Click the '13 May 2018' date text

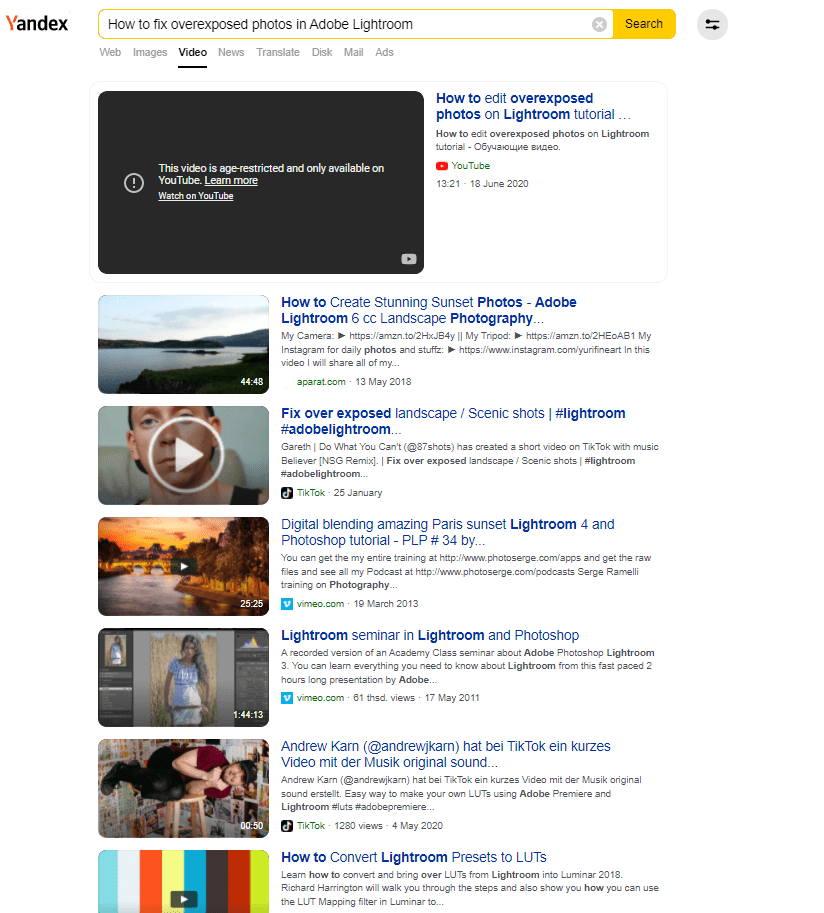click(x=383, y=382)
